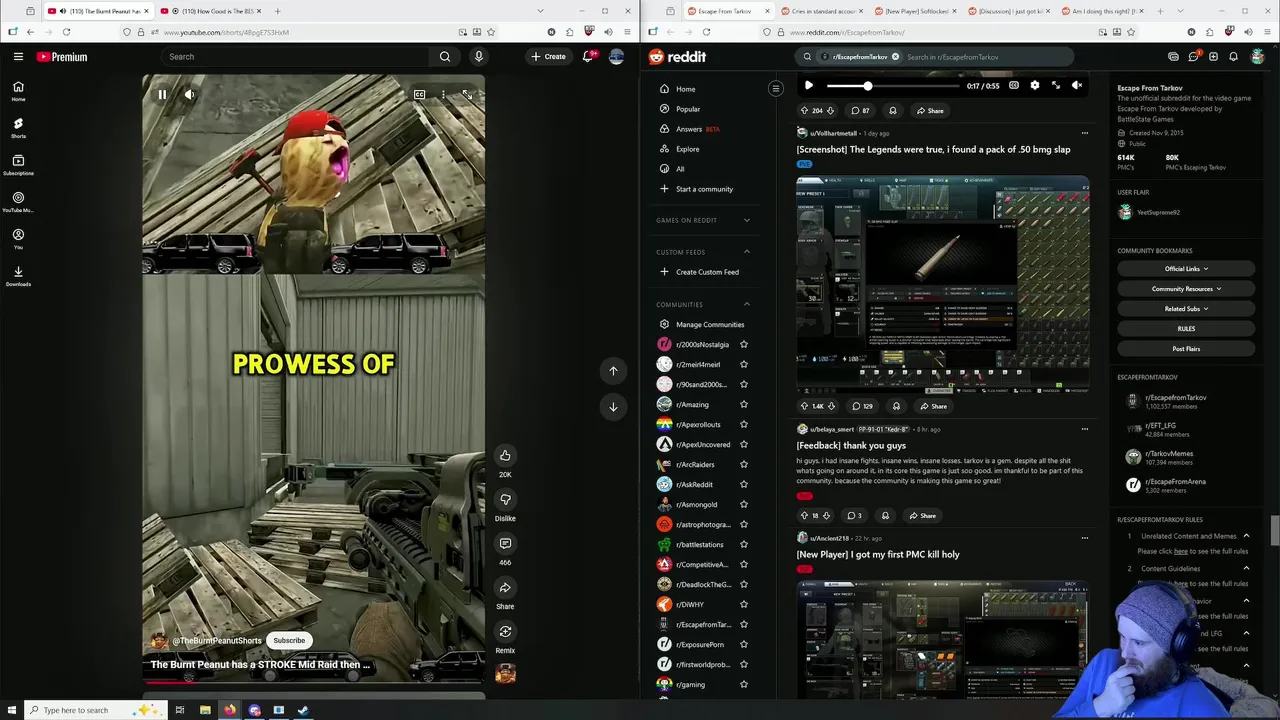The image size is (1280, 720).
Task: Click Post Flairs bookmark button
Action: 1186,349
